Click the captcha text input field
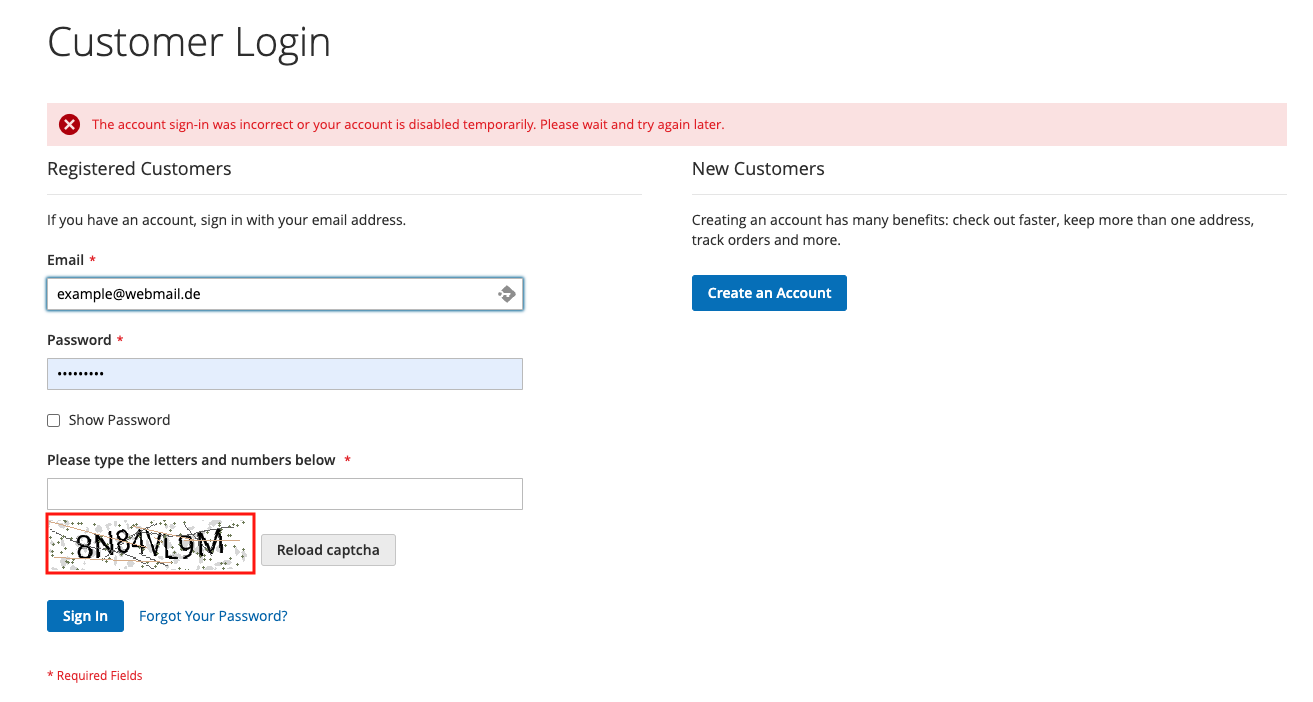 pyautogui.click(x=285, y=494)
